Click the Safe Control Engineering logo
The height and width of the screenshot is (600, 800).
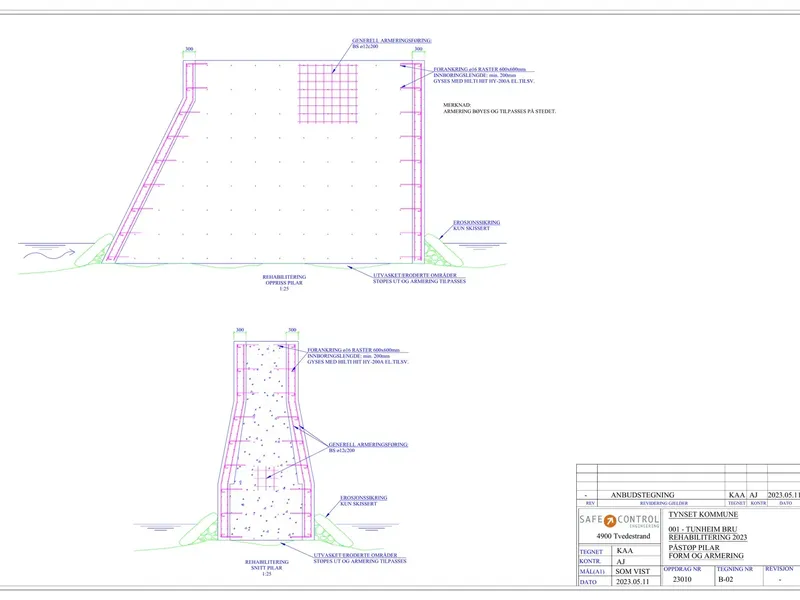[619, 521]
